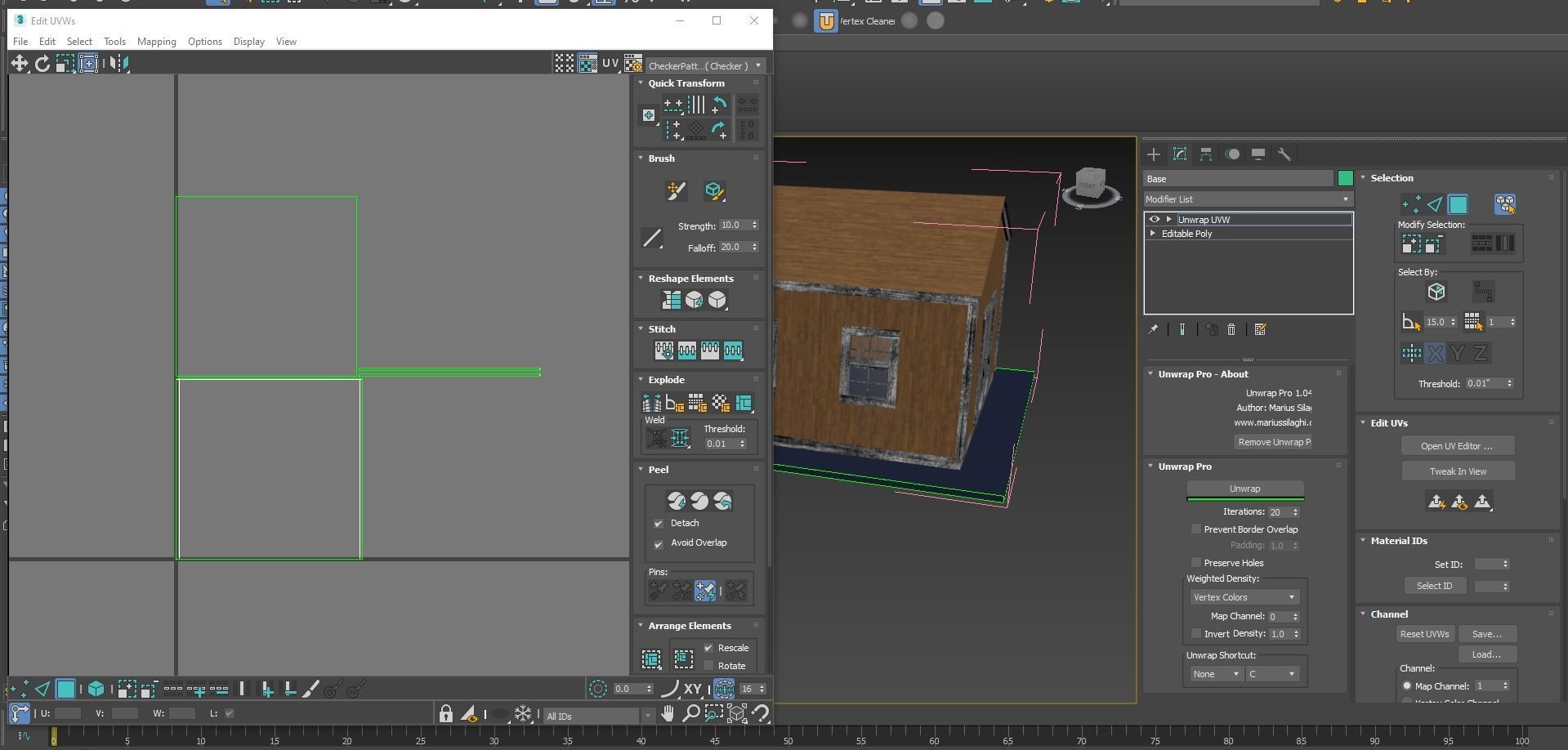Select the Mirror tool in Edit UVWs toolbar
1568x750 pixels.
point(118,63)
